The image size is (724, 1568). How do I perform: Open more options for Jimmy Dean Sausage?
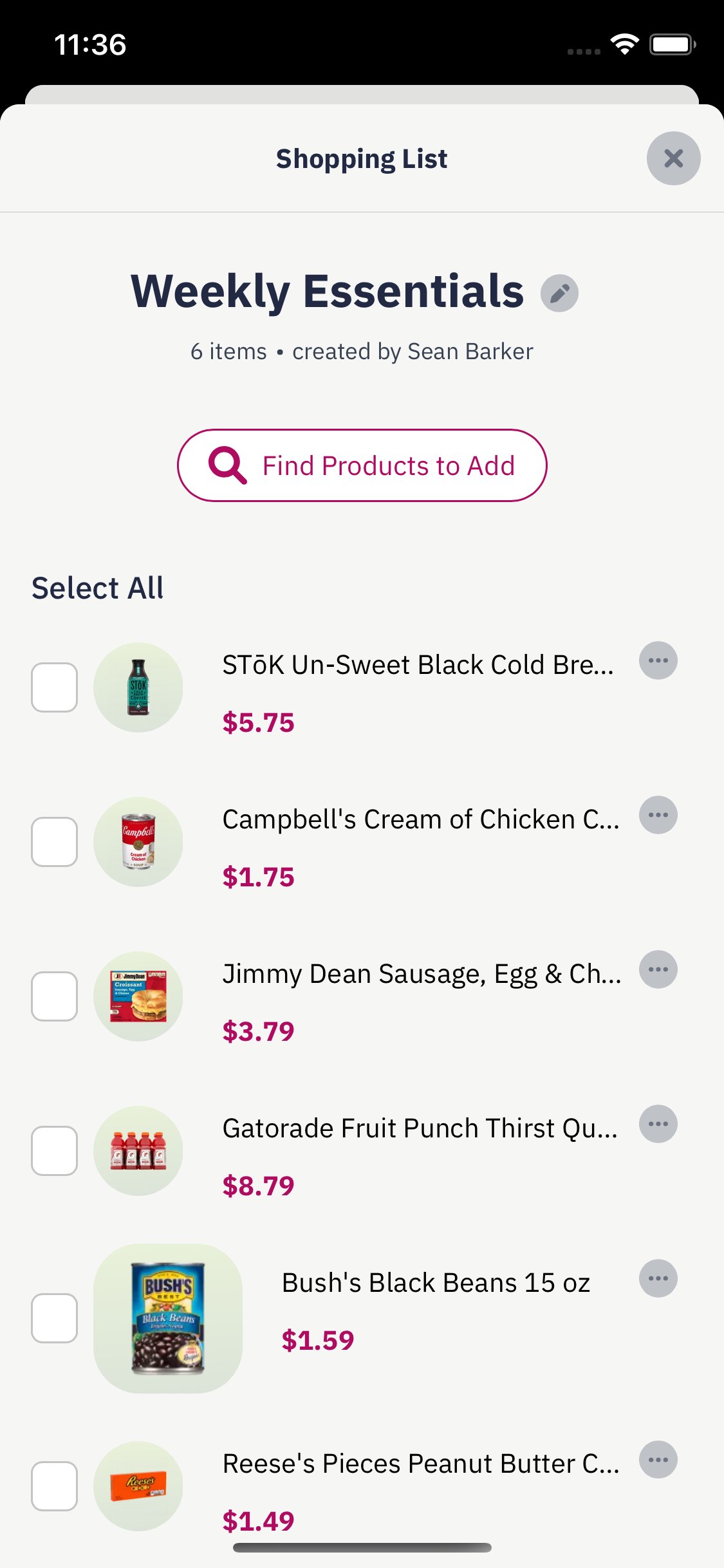(658, 969)
